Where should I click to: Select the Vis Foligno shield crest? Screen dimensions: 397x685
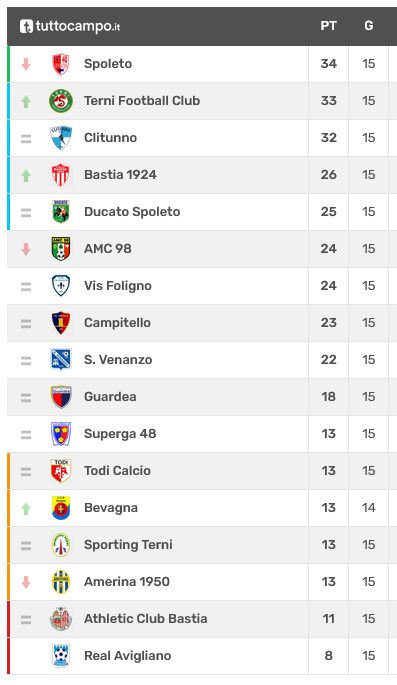pos(61,286)
